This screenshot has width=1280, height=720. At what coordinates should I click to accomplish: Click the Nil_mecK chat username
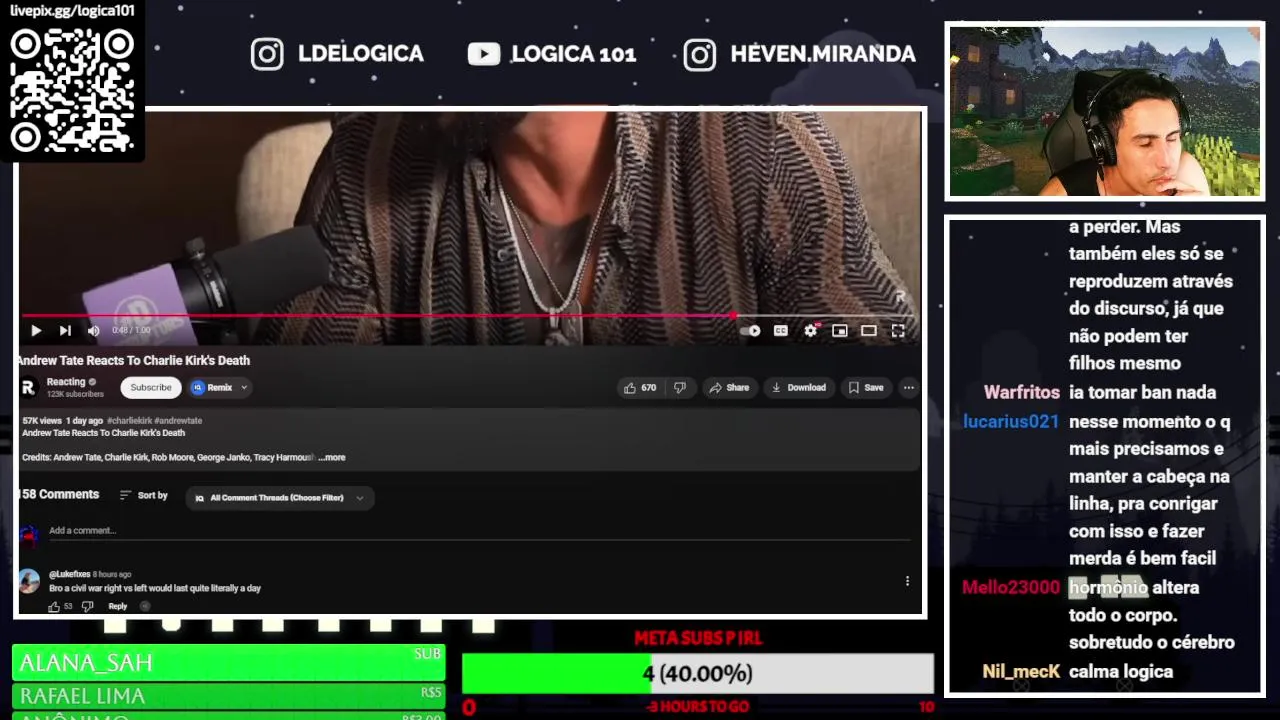point(1021,672)
